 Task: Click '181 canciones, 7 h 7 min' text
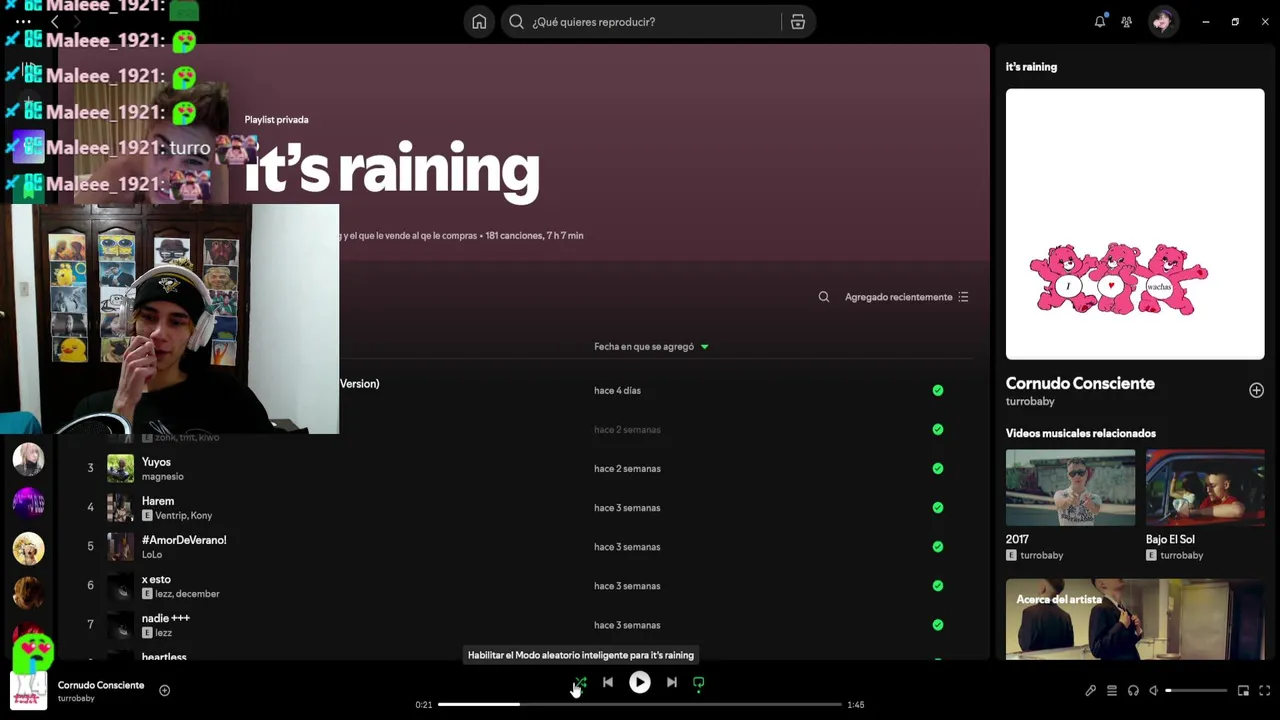click(x=534, y=236)
